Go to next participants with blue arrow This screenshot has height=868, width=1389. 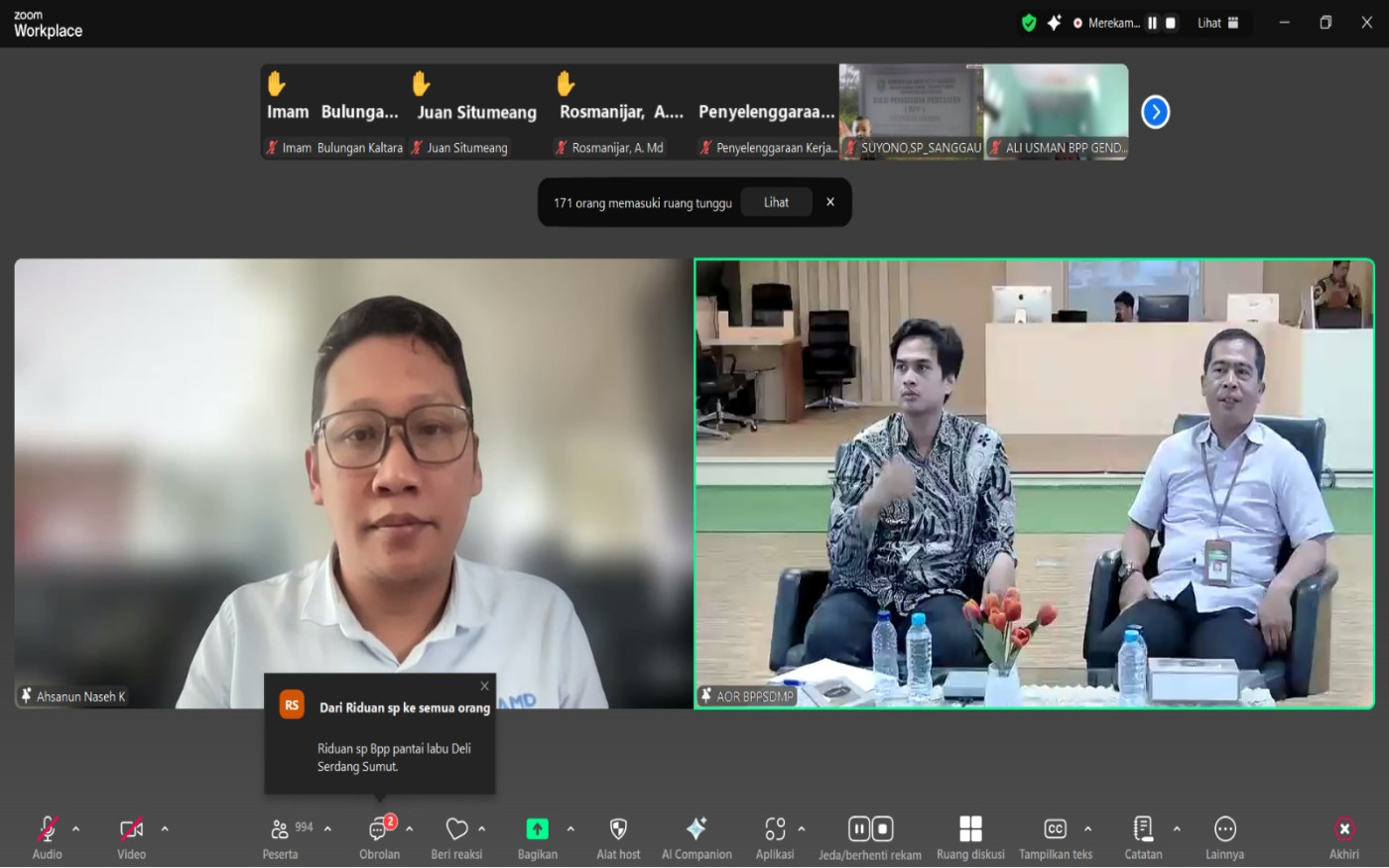1155,112
